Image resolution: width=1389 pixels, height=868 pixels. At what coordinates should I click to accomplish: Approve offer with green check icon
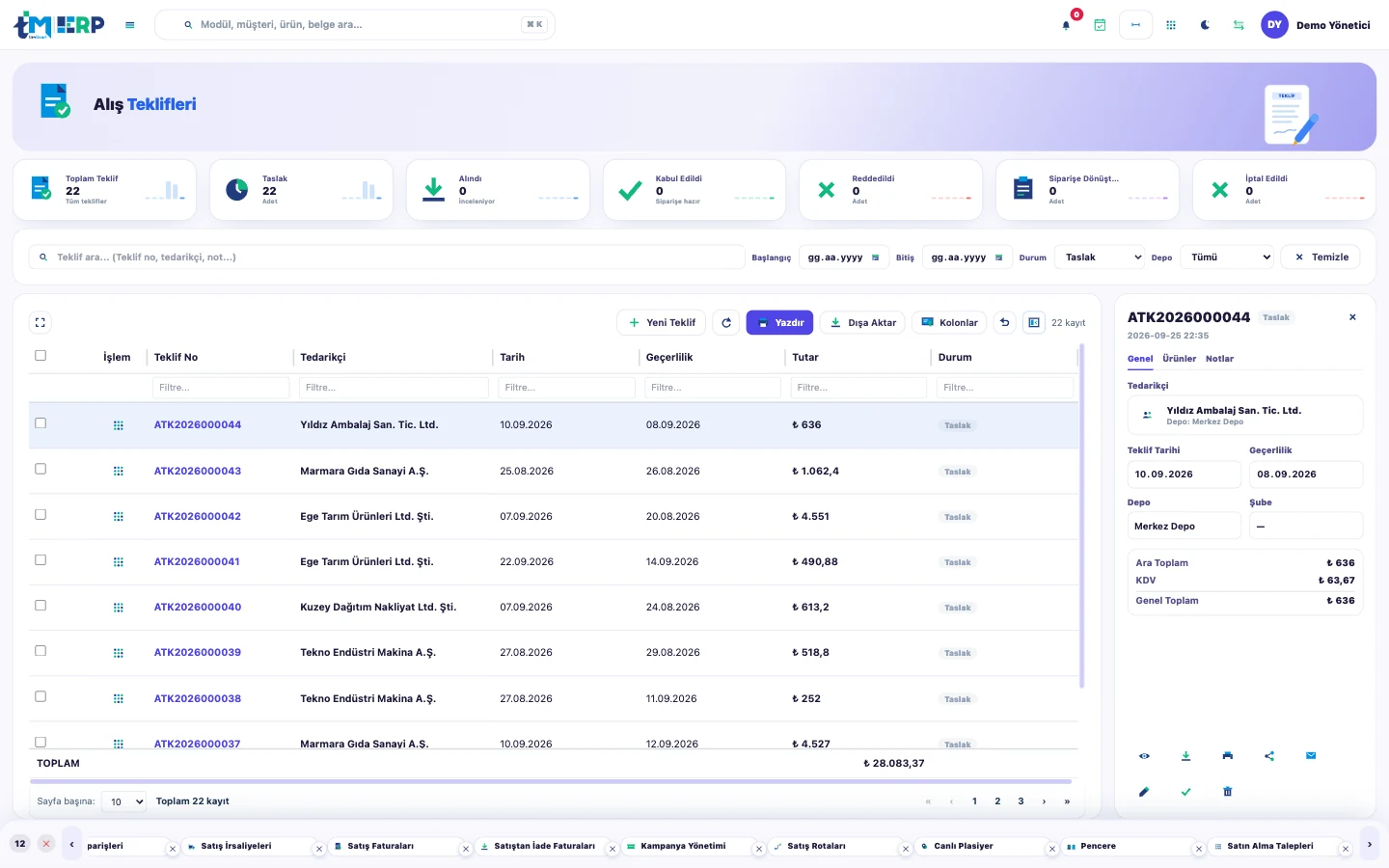(x=1185, y=792)
